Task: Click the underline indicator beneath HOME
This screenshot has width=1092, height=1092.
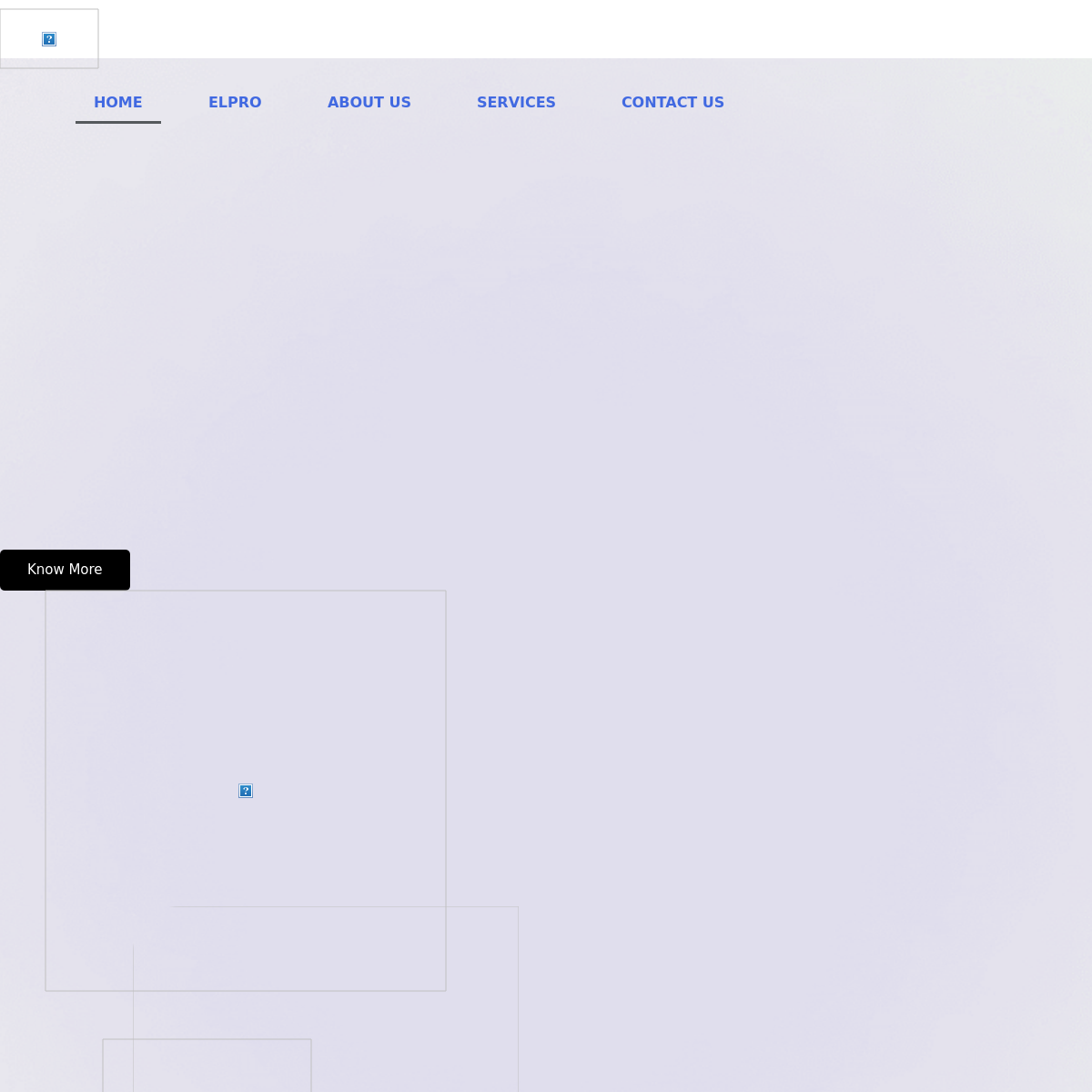Action: pyautogui.click(x=118, y=122)
